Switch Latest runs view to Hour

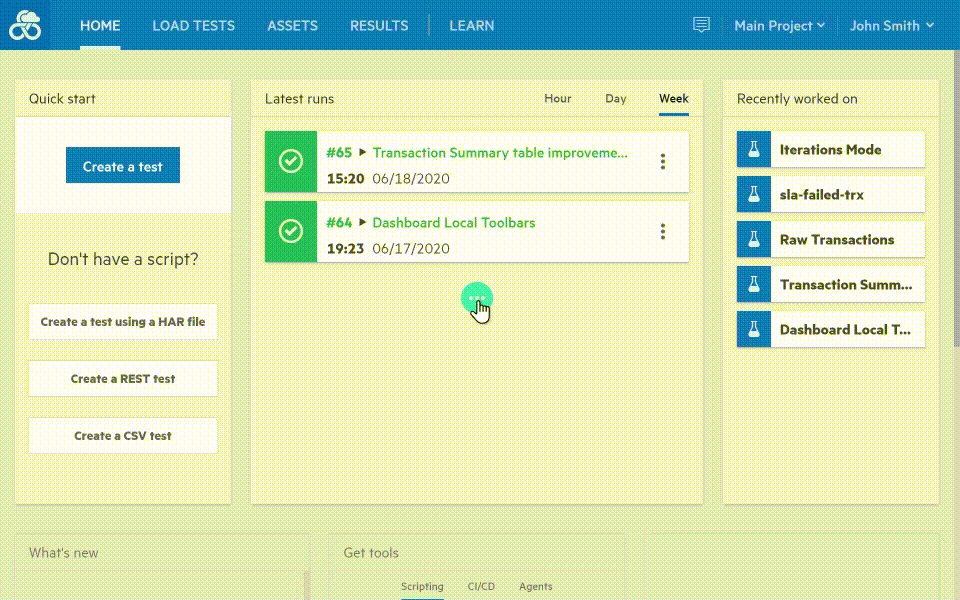click(557, 98)
